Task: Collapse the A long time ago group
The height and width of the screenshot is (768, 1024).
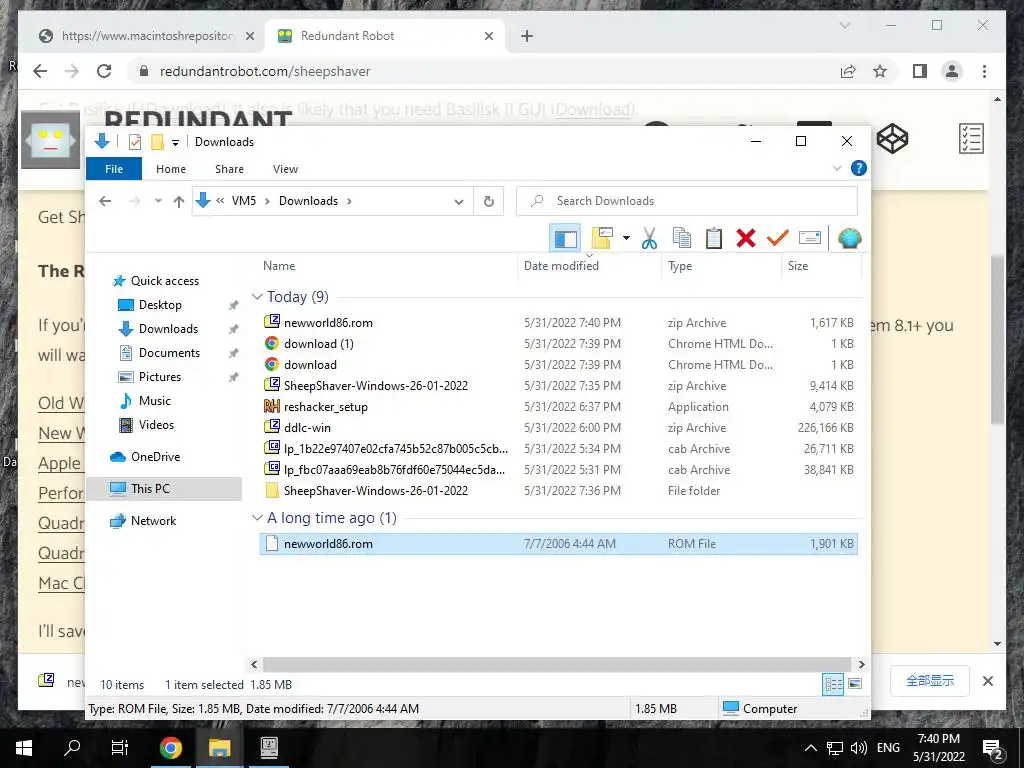Action: (257, 518)
